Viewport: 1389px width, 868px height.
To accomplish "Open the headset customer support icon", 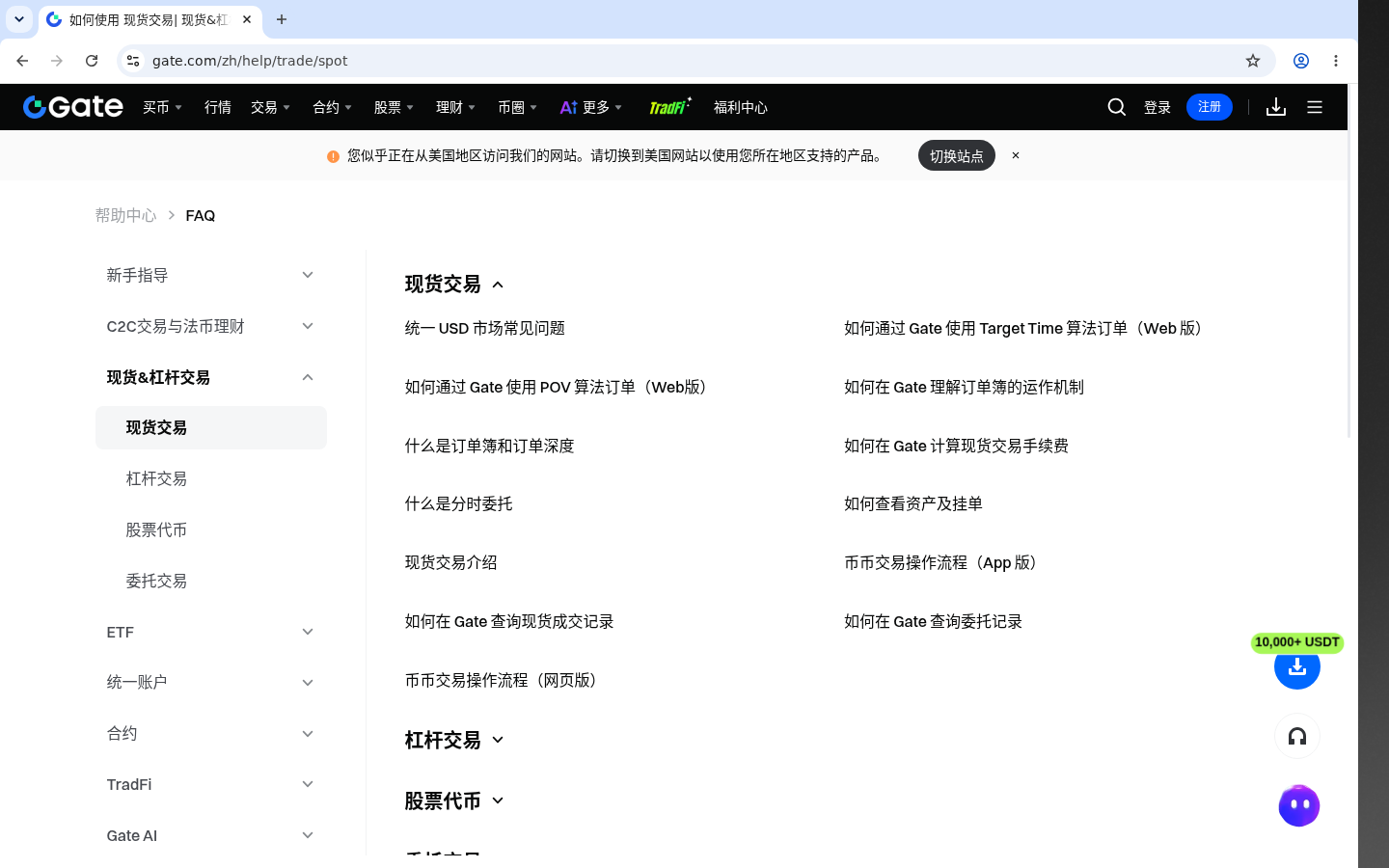I will 1297,737.
